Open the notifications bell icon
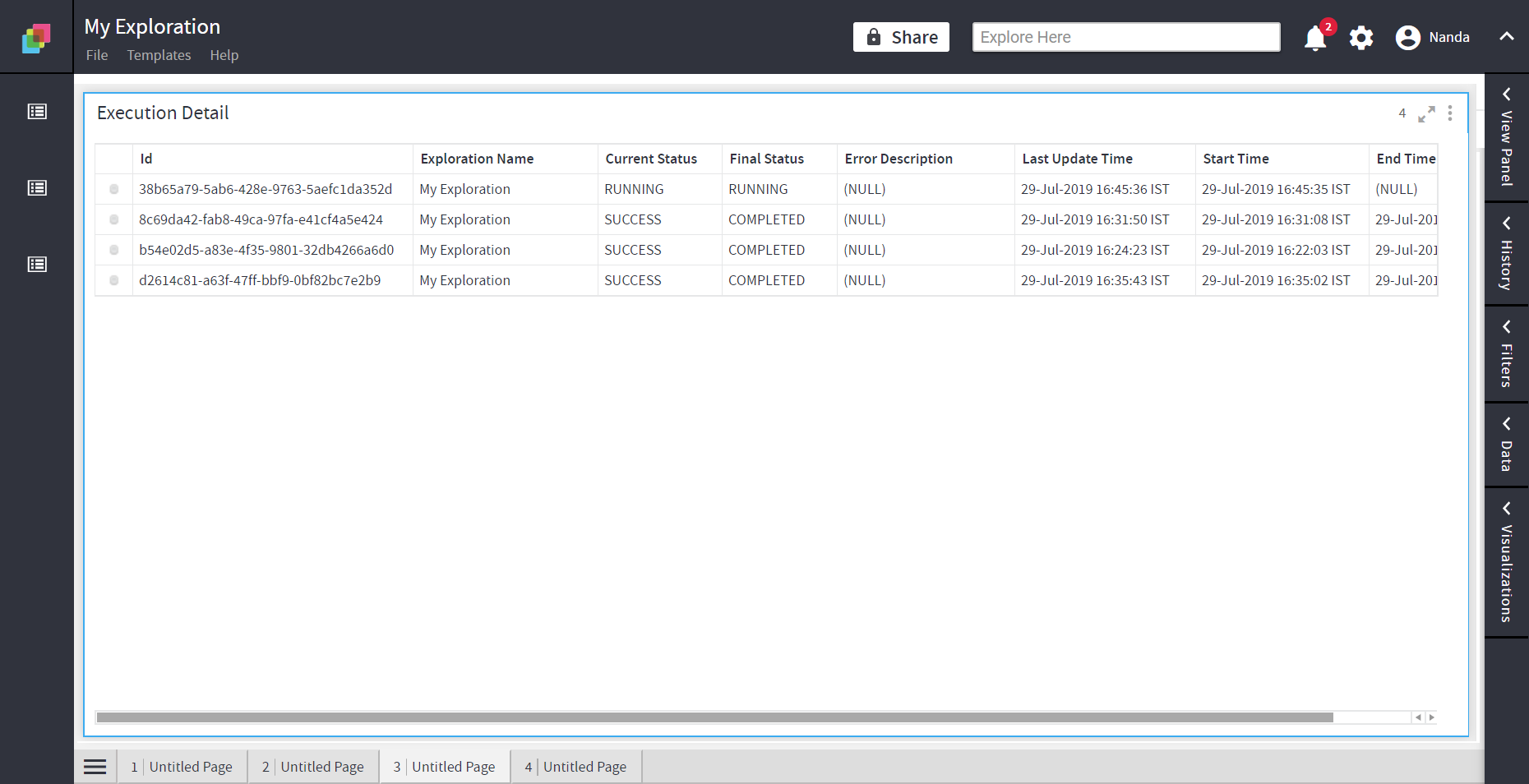 (1315, 38)
